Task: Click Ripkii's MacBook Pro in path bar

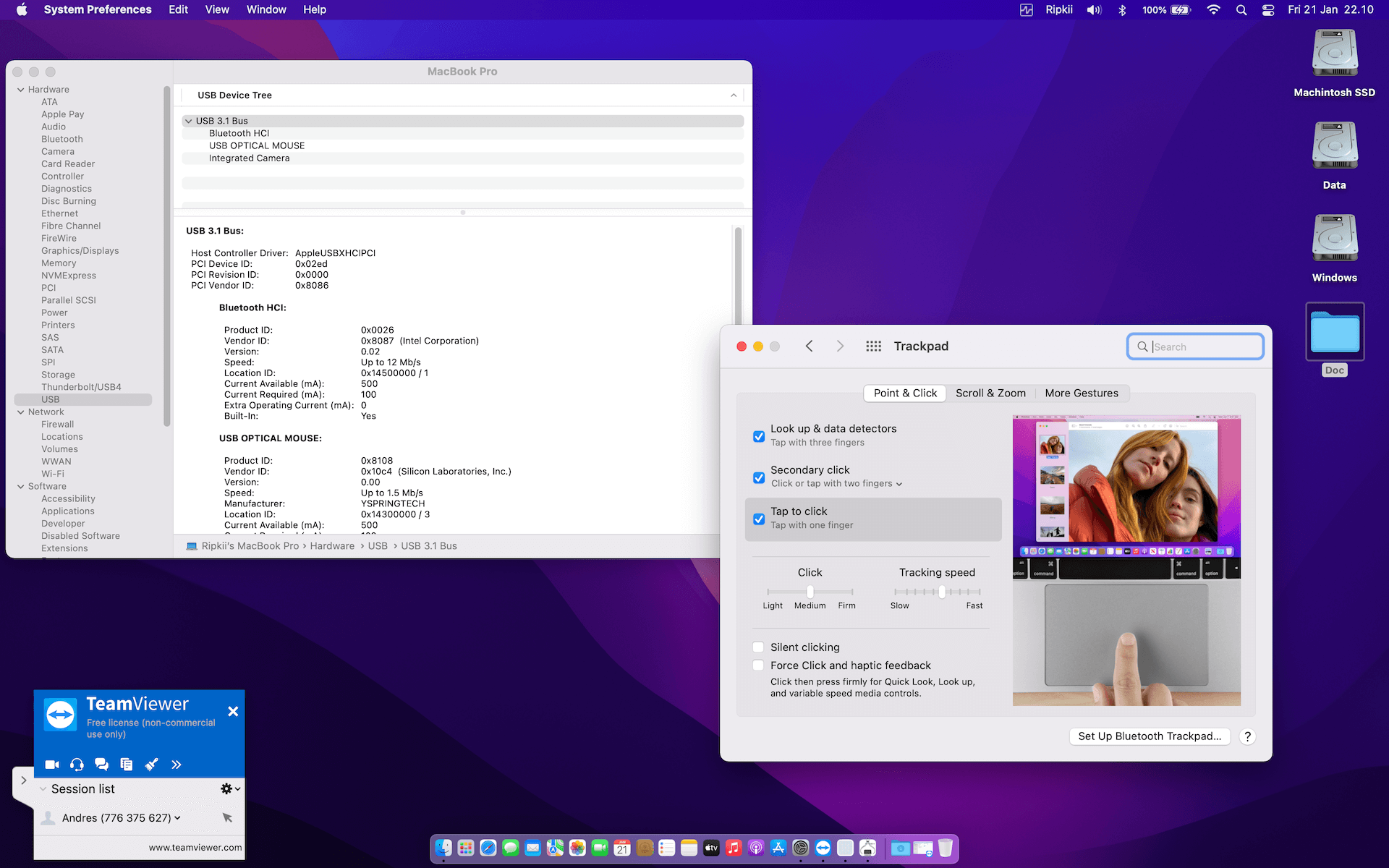Action: (250, 546)
